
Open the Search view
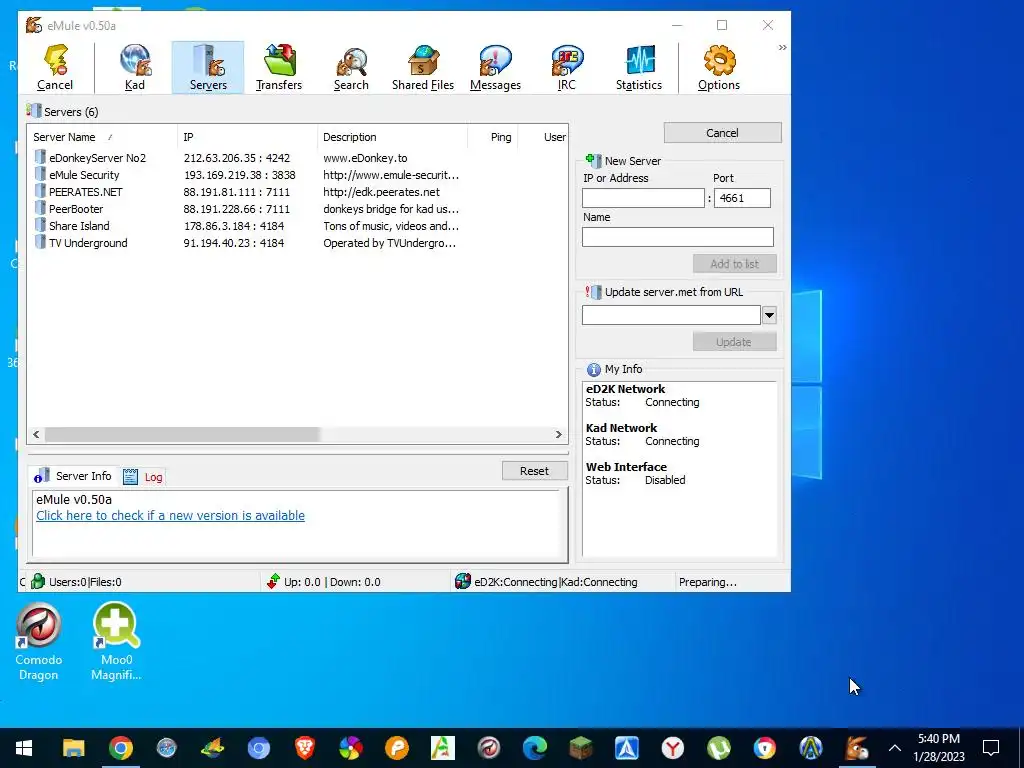pos(351,67)
